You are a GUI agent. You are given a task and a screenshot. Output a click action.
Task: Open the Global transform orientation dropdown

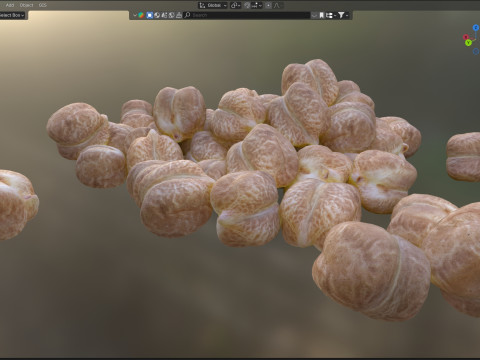click(x=213, y=5)
